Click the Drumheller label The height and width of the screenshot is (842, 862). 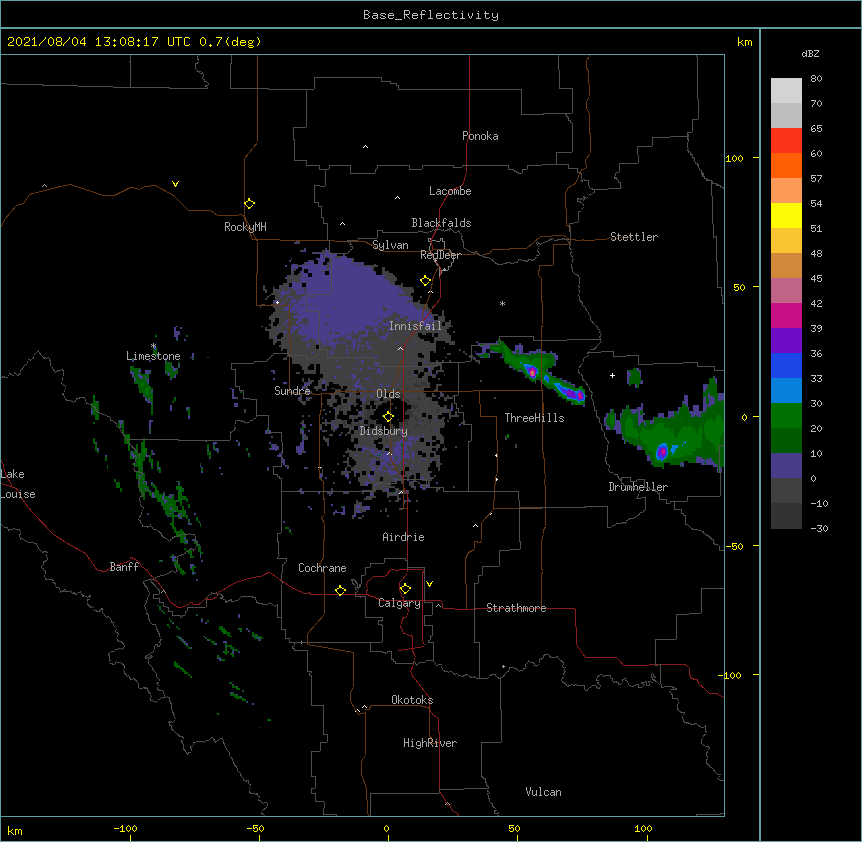tap(638, 487)
